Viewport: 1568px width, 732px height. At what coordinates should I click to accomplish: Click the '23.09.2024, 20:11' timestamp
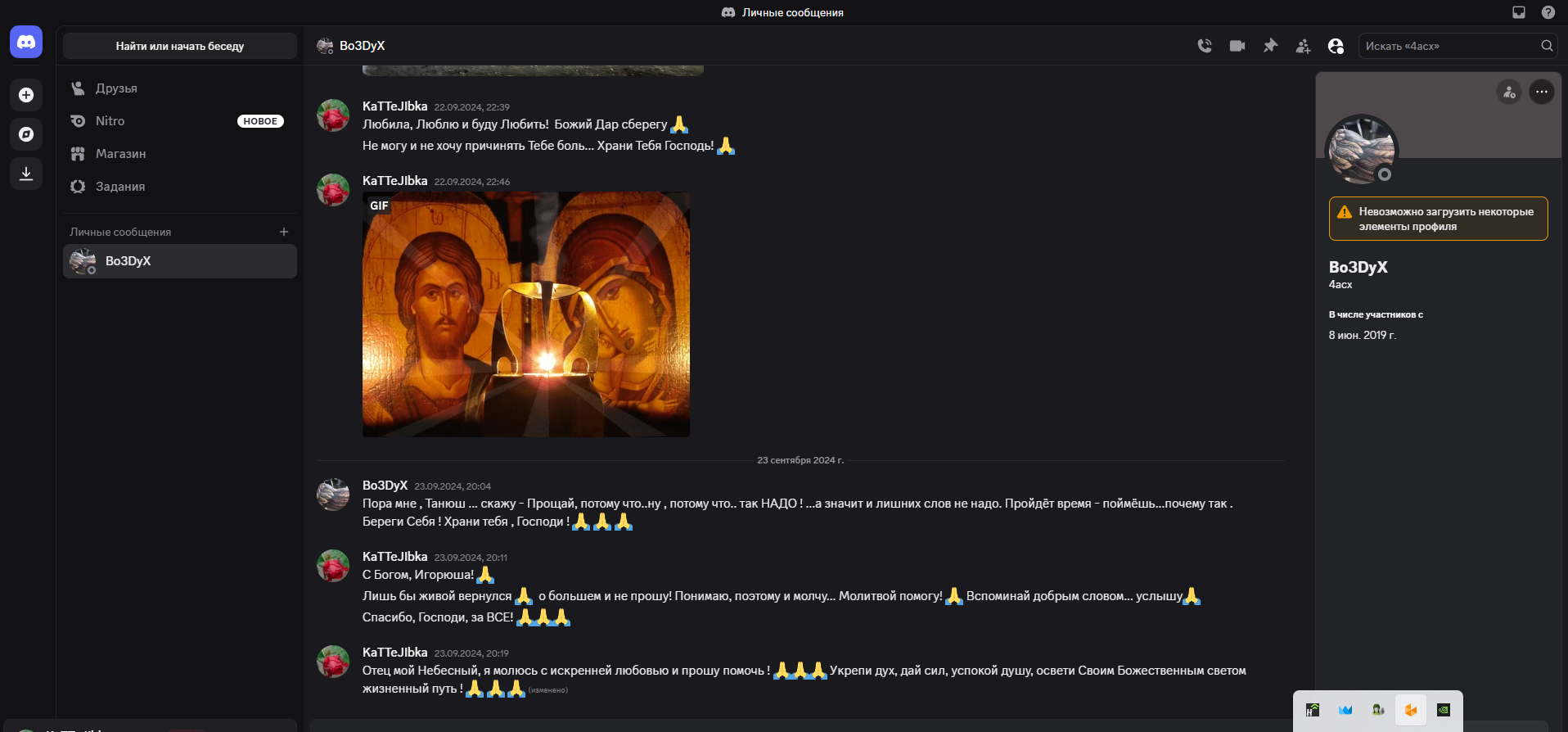coord(471,558)
